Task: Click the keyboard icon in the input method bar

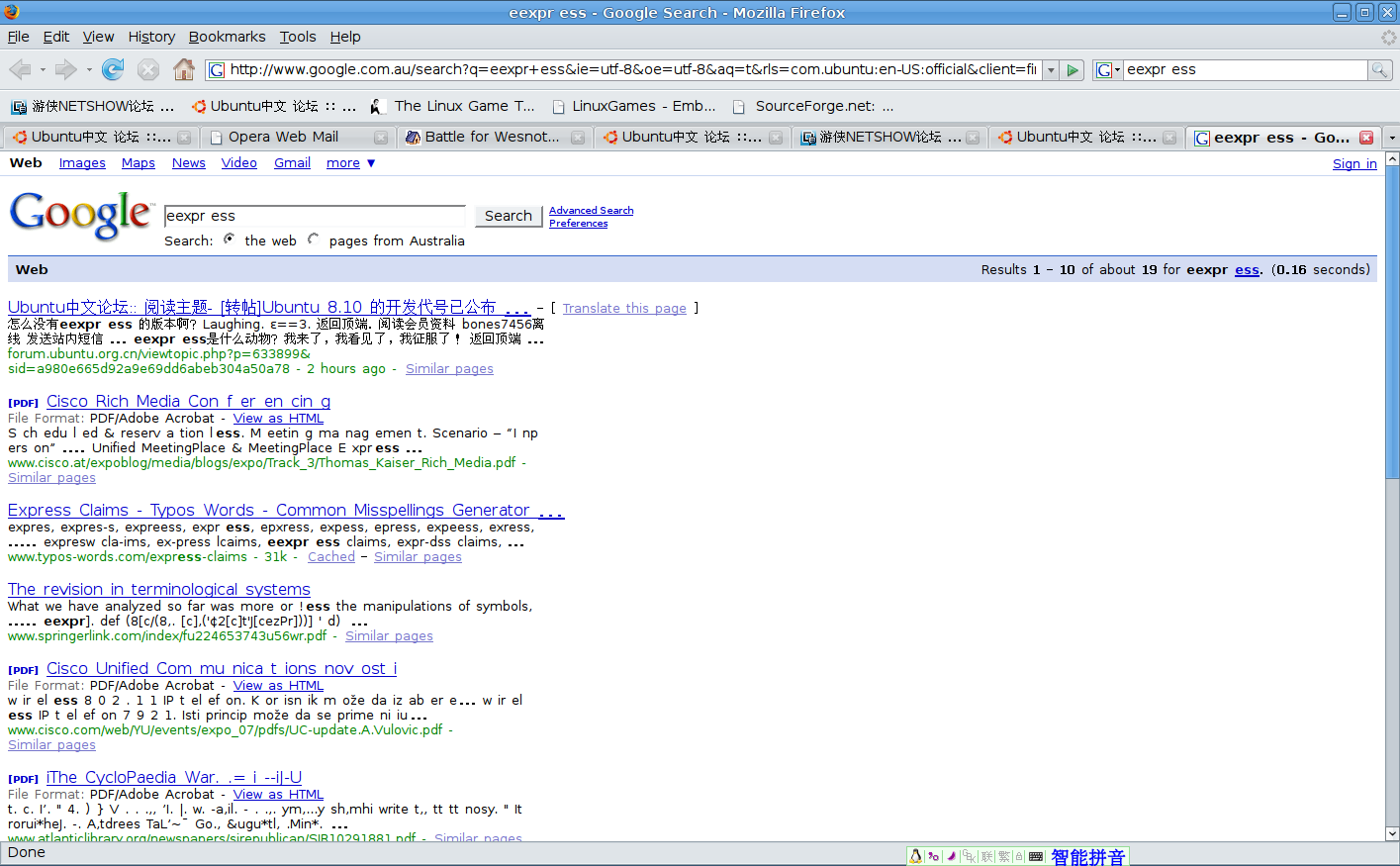Action: click(1036, 856)
